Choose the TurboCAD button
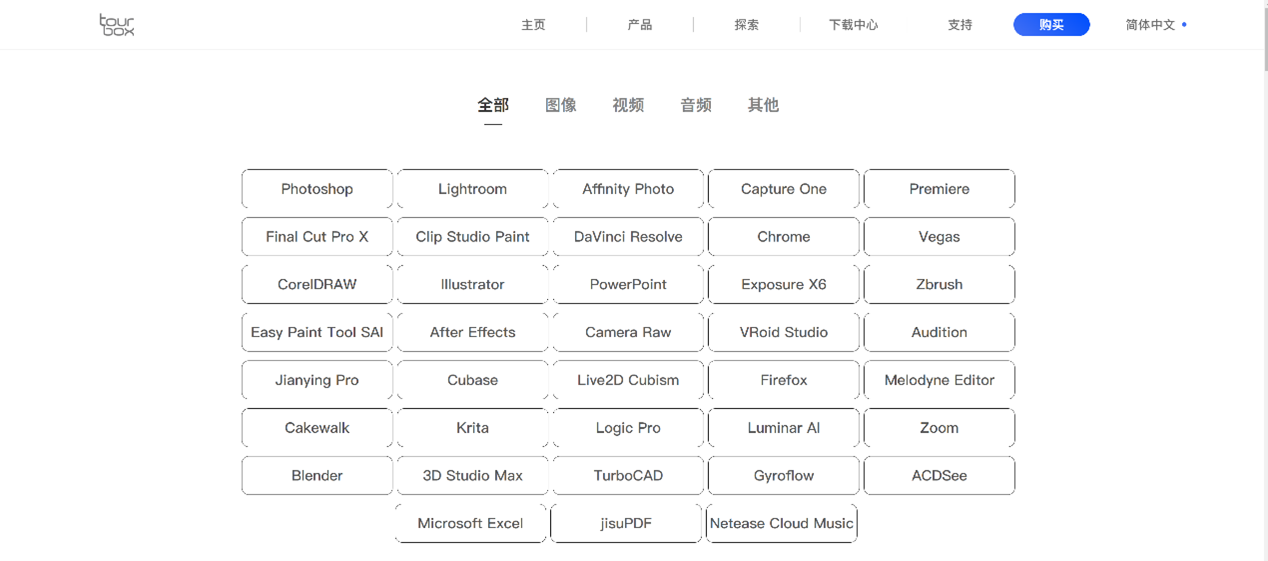Screen dimensions: 1268x561 [x=628, y=476]
